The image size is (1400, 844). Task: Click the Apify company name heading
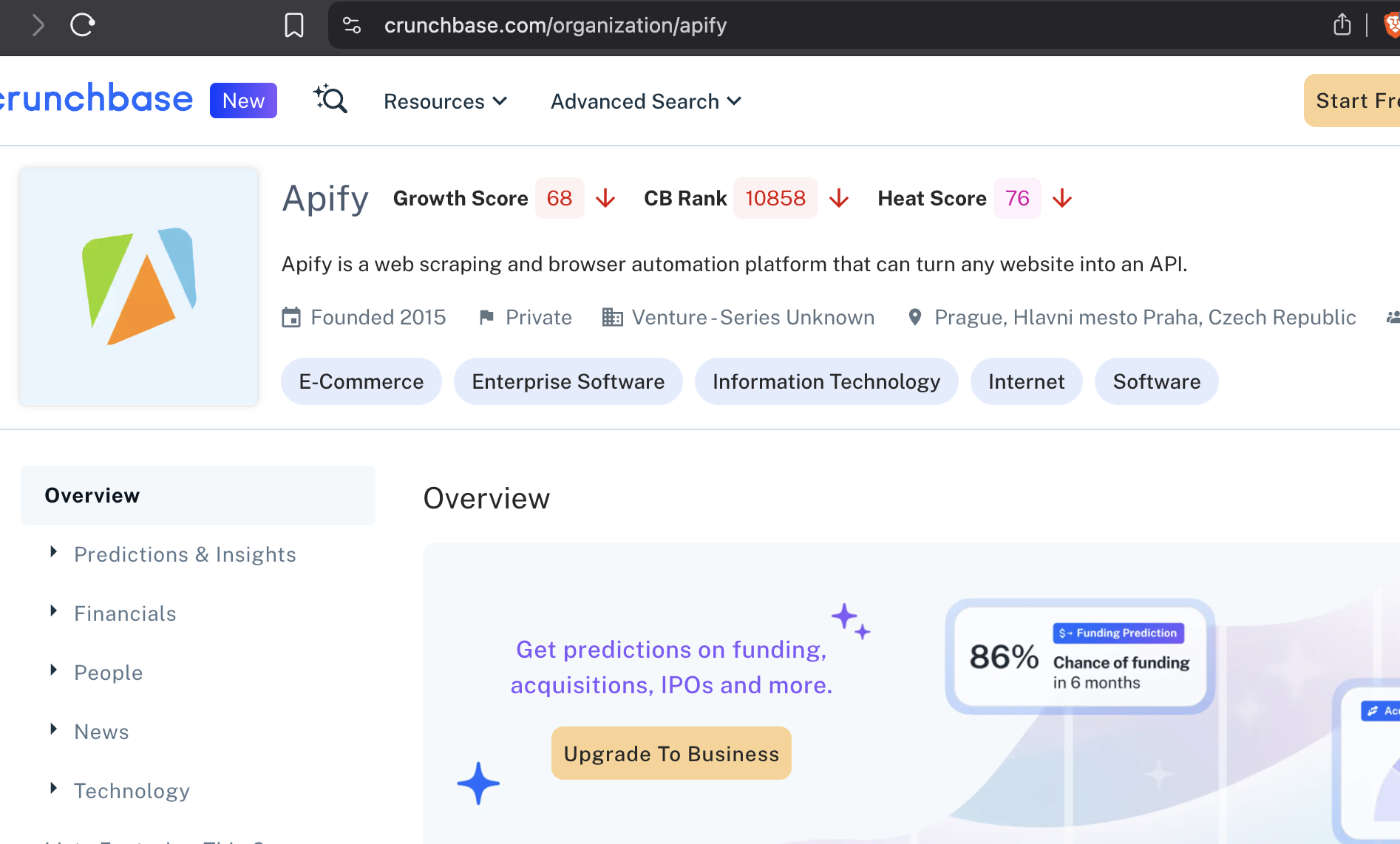[x=325, y=198]
